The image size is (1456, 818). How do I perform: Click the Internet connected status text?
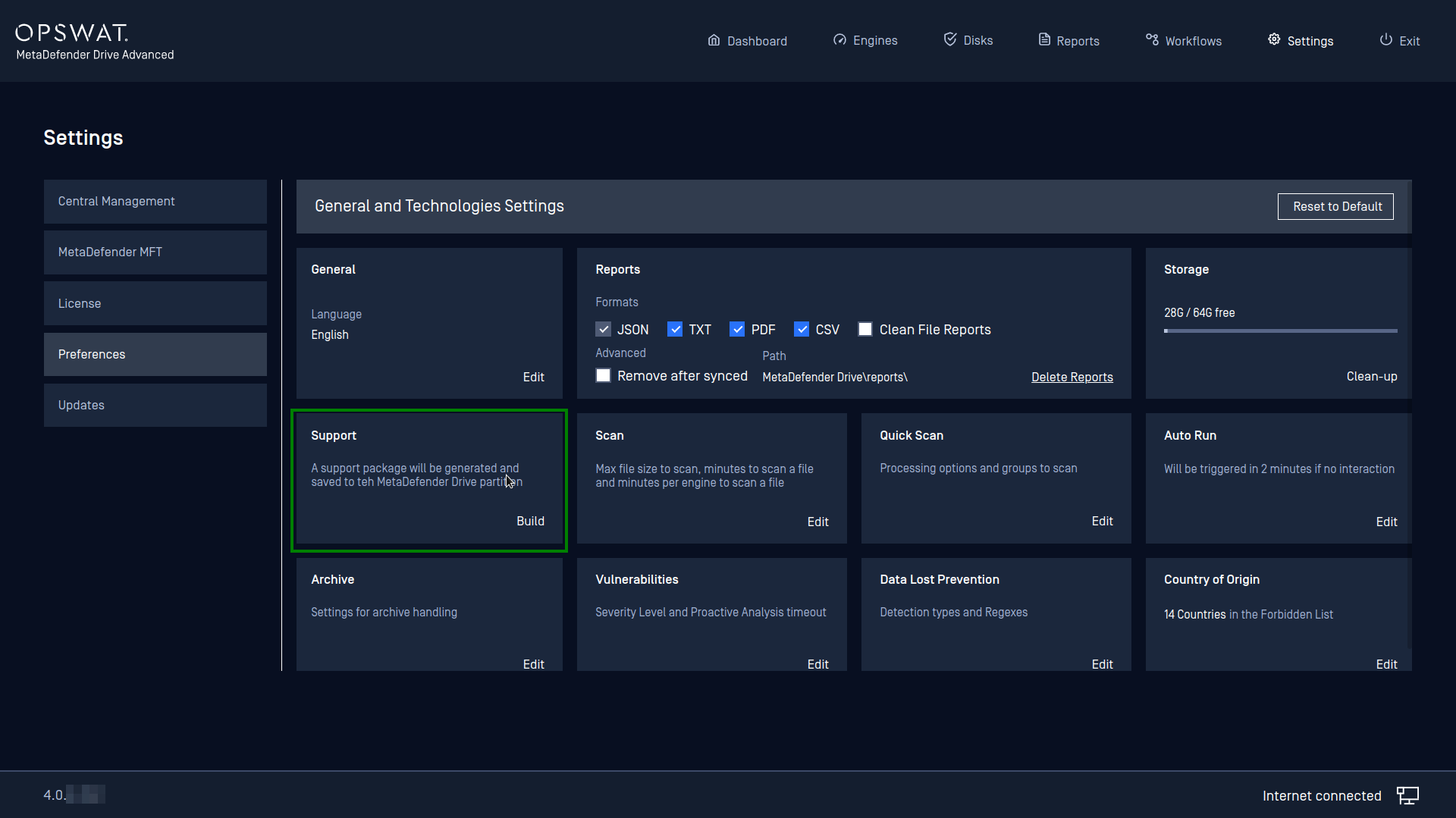point(1321,795)
